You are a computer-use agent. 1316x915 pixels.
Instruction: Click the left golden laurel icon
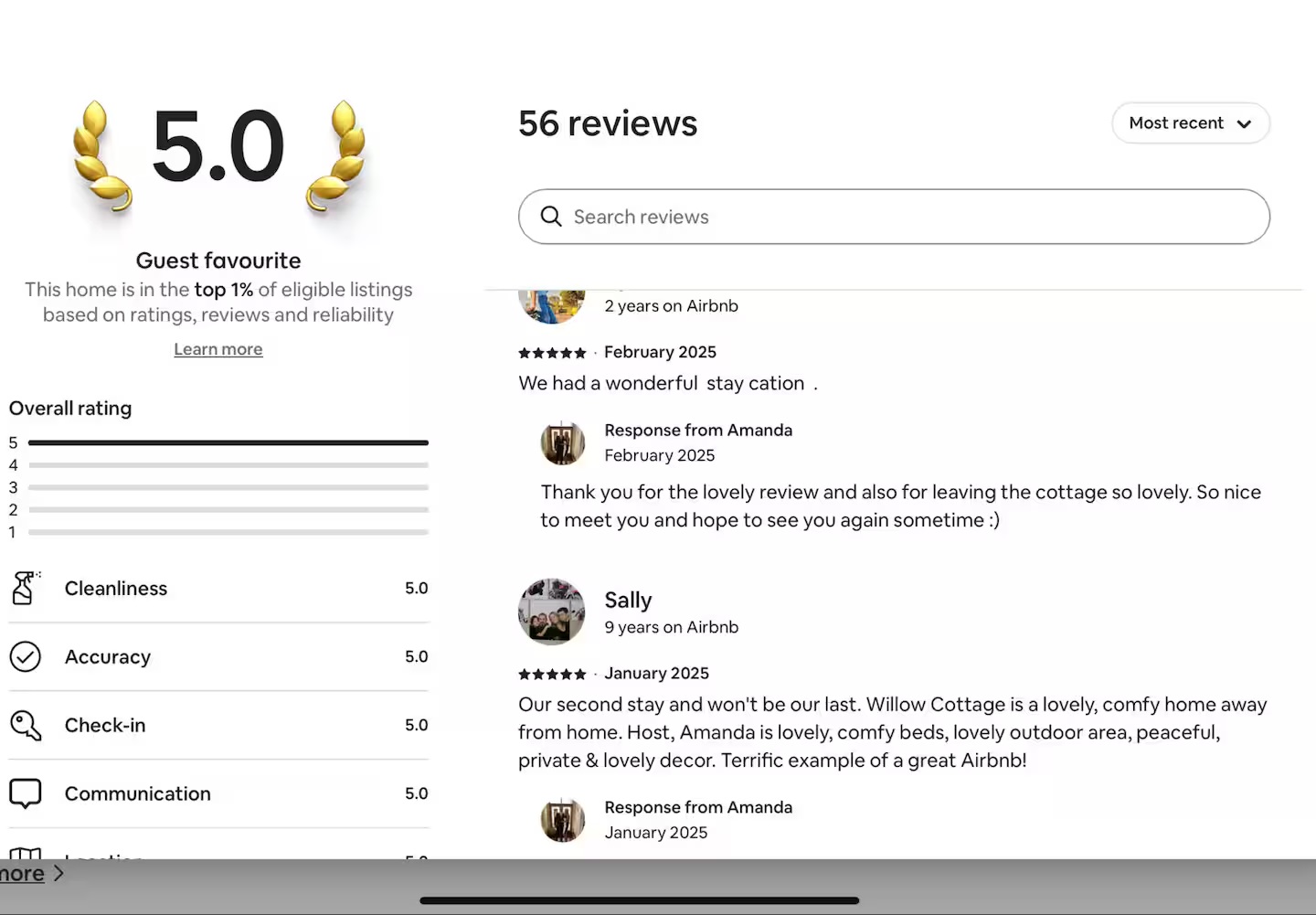(x=101, y=157)
